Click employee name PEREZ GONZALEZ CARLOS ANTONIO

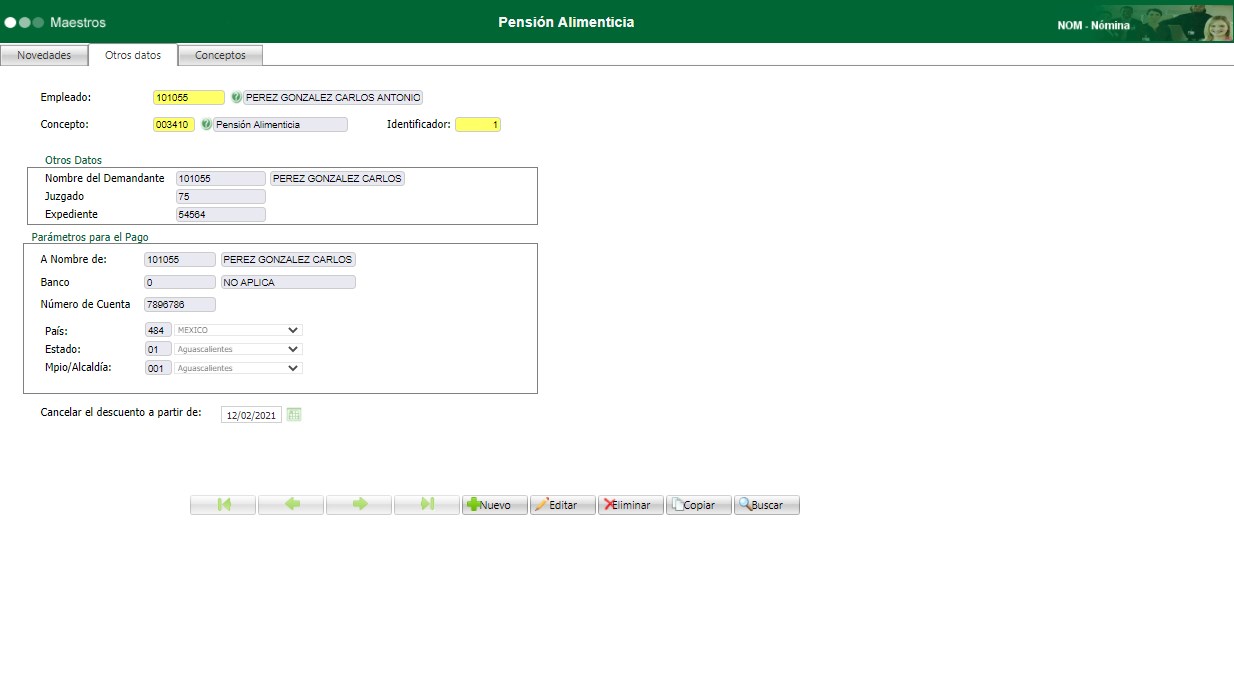point(334,98)
